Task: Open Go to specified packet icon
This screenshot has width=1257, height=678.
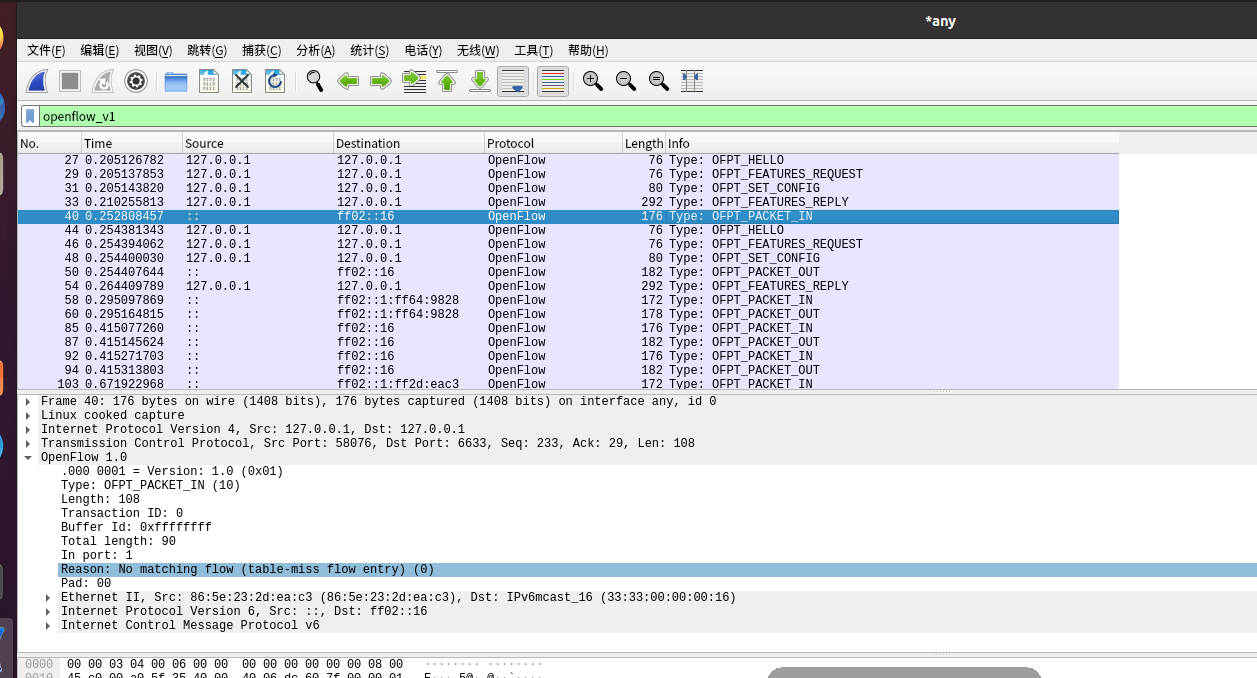Action: pos(414,81)
